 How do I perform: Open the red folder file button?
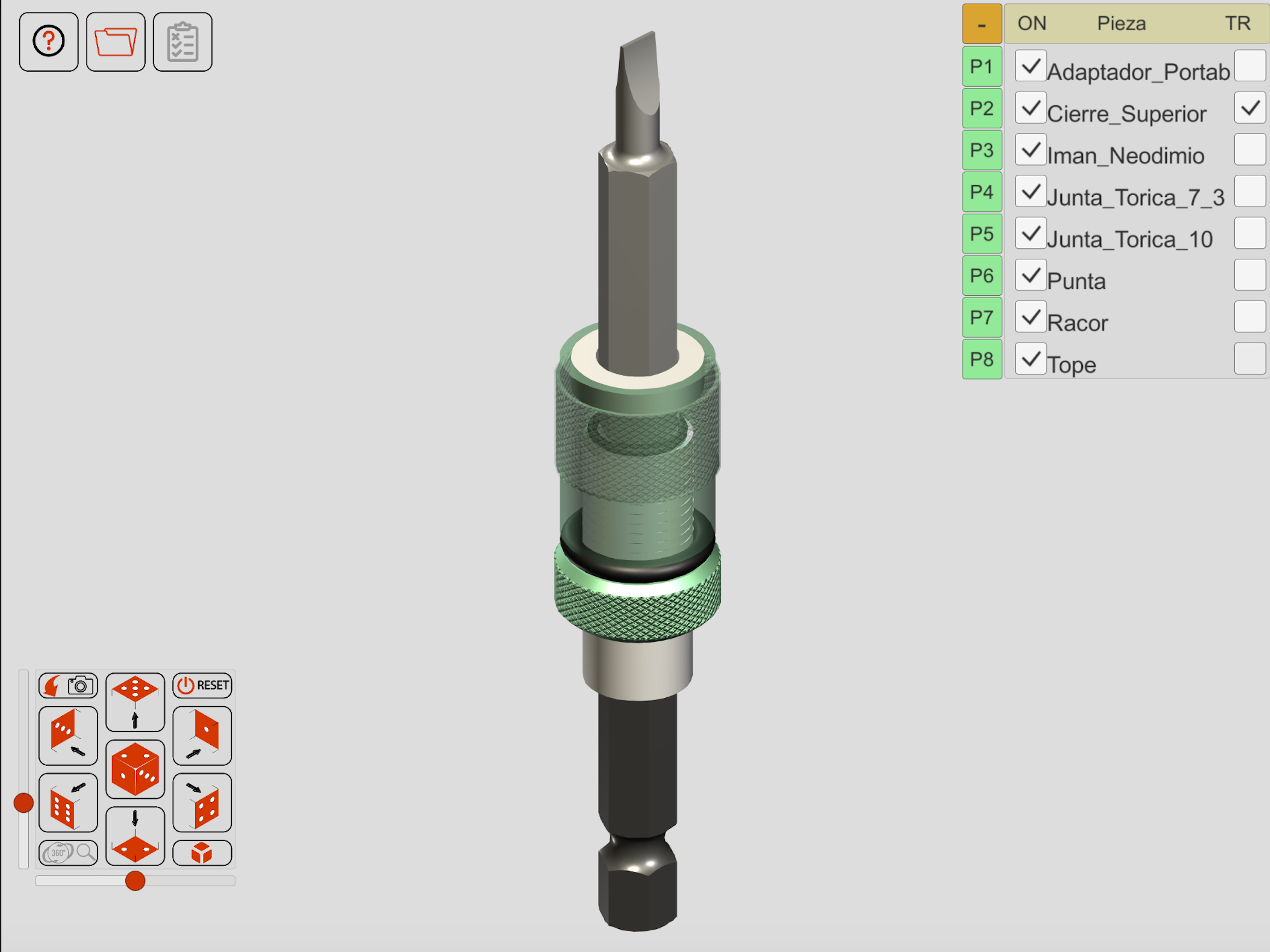pos(116,42)
